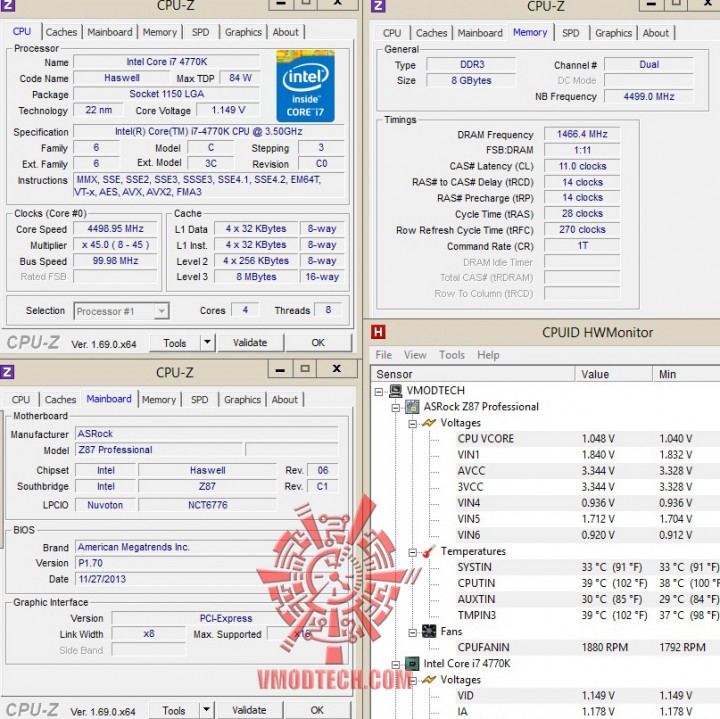Open Processor #1 selection dropdown
720x719 pixels.
161,311
